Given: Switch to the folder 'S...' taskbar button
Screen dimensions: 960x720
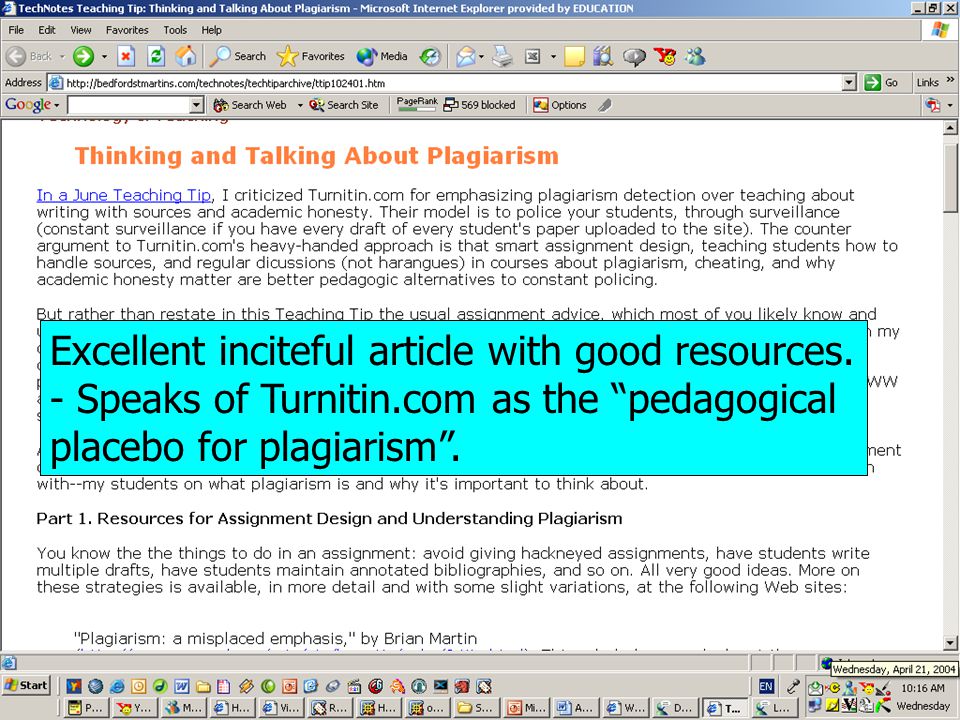Looking at the screenshot, I should tap(477, 708).
